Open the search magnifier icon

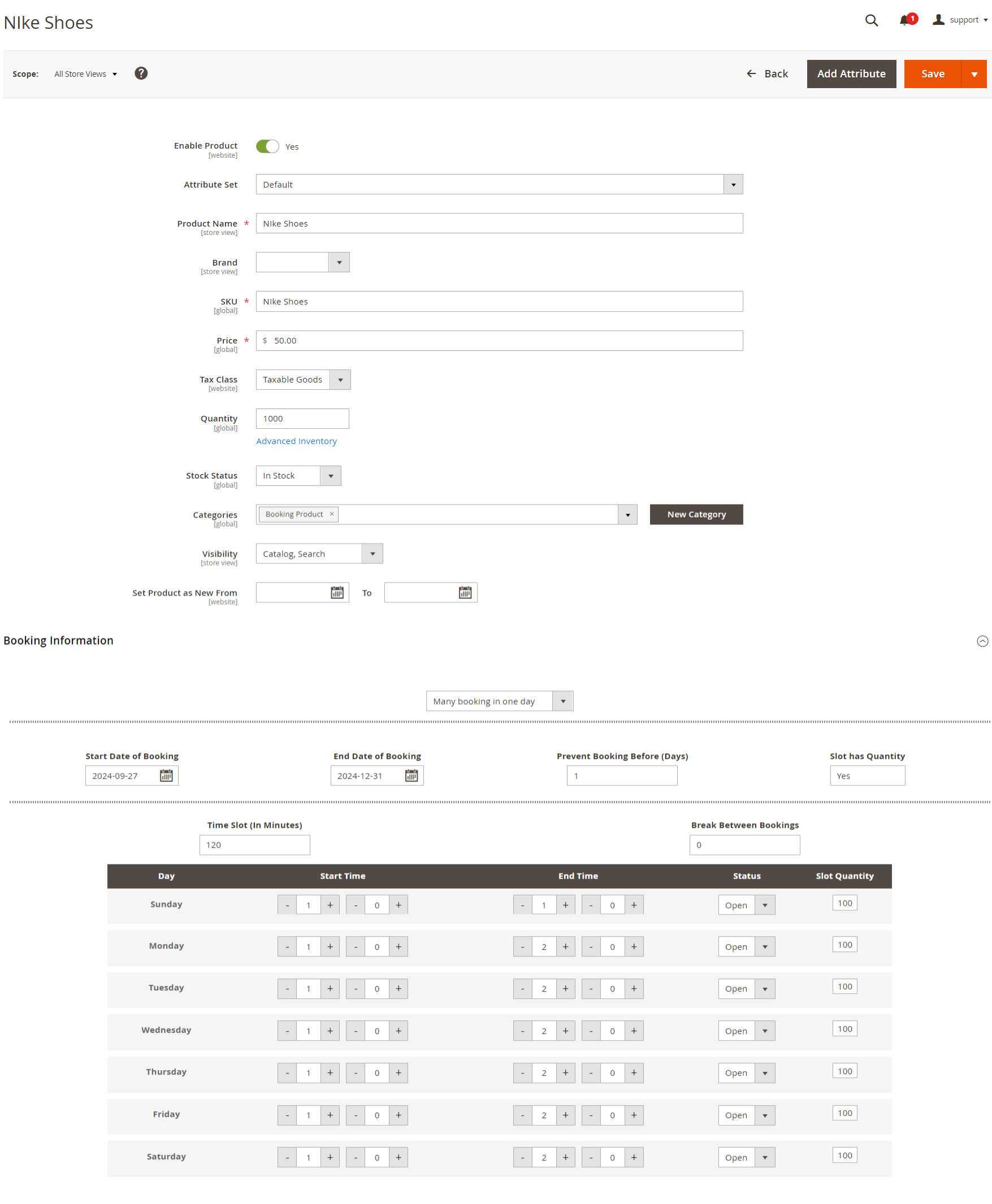[x=871, y=20]
